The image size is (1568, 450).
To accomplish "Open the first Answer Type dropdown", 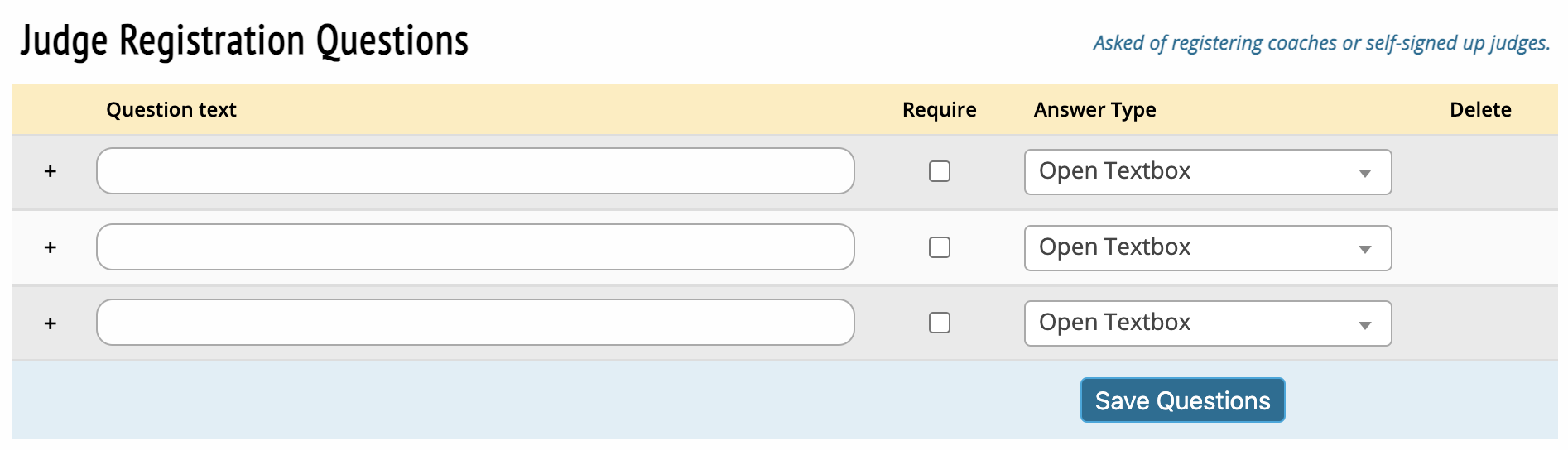I will pyautogui.click(x=1207, y=172).
